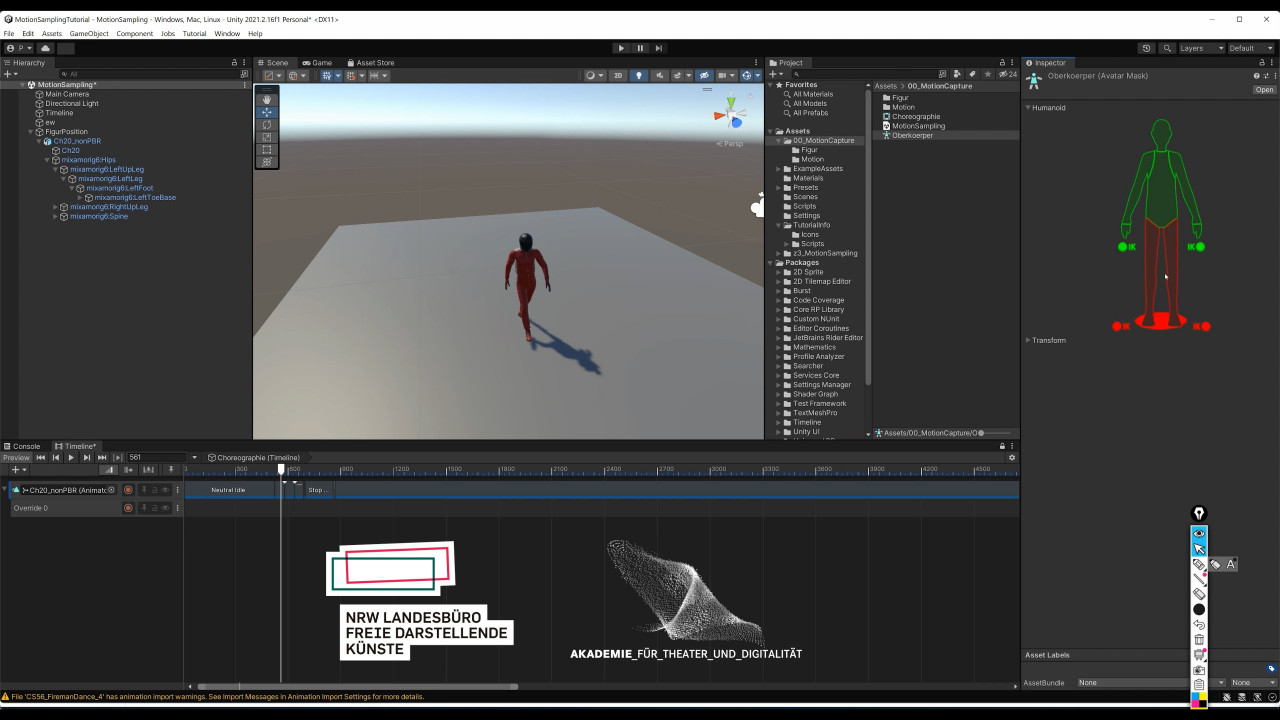Click the Open button in Inspector
This screenshot has height=720, width=1280.
click(x=1264, y=90)
